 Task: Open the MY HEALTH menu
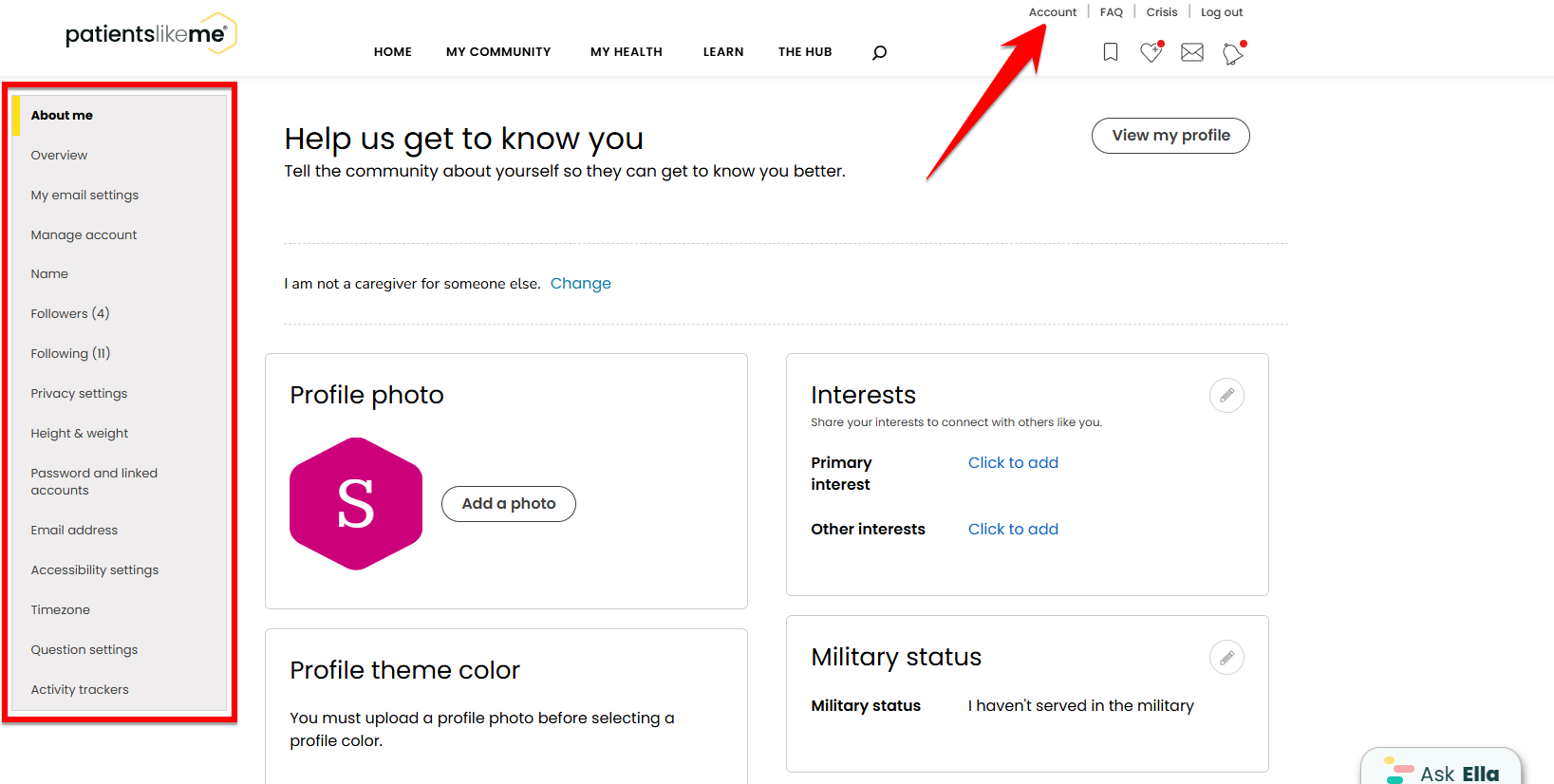point(627,52)
